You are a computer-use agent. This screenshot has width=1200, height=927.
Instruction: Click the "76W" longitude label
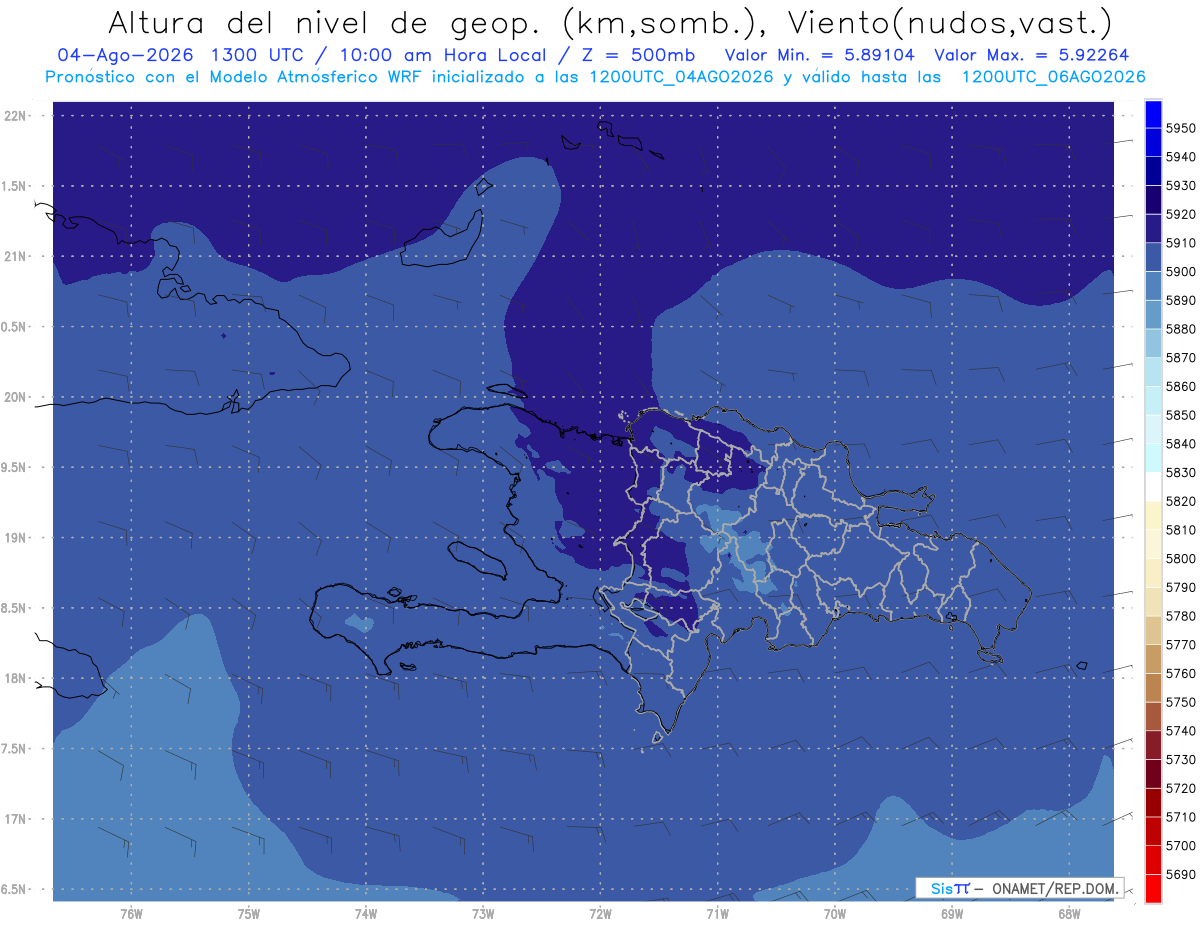(x=131, y=914)
